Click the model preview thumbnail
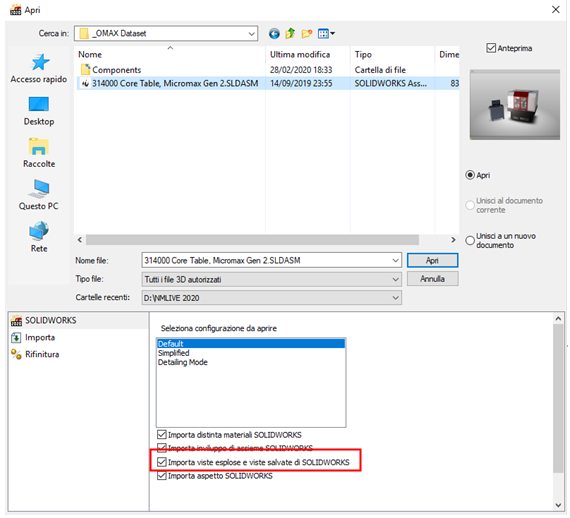Image resolution: width=570 pixels, height=518 pixels. click(515, 105)
